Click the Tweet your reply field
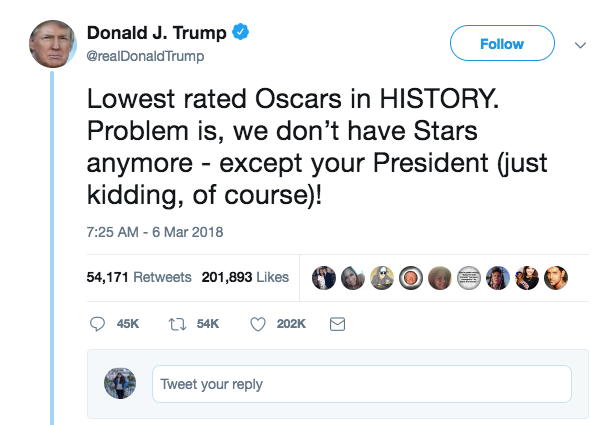This screenshot has width=614, height=425. click(361, 384)
